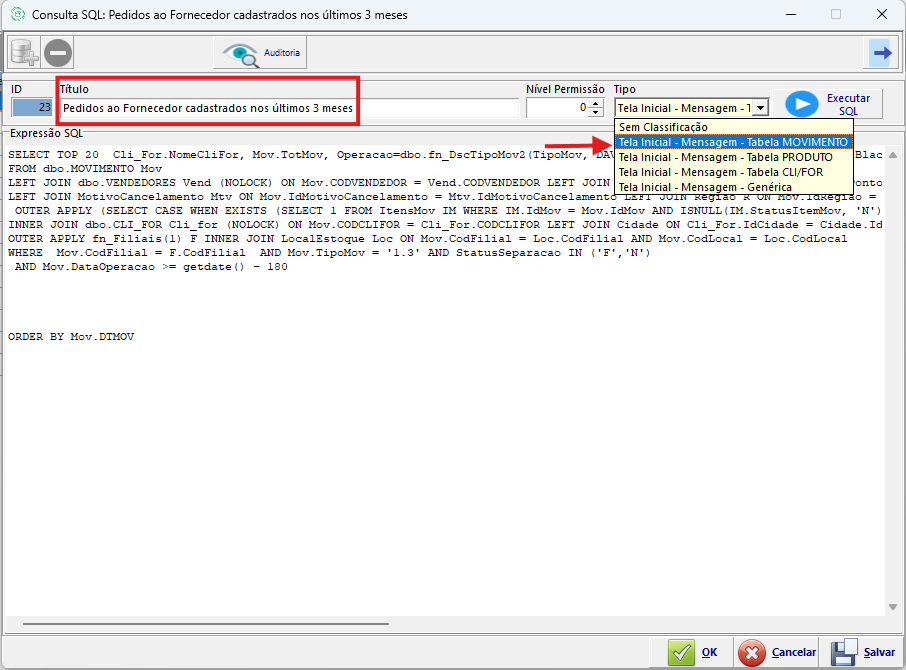Click the add new SQL query icon

[x=24, y=52]
